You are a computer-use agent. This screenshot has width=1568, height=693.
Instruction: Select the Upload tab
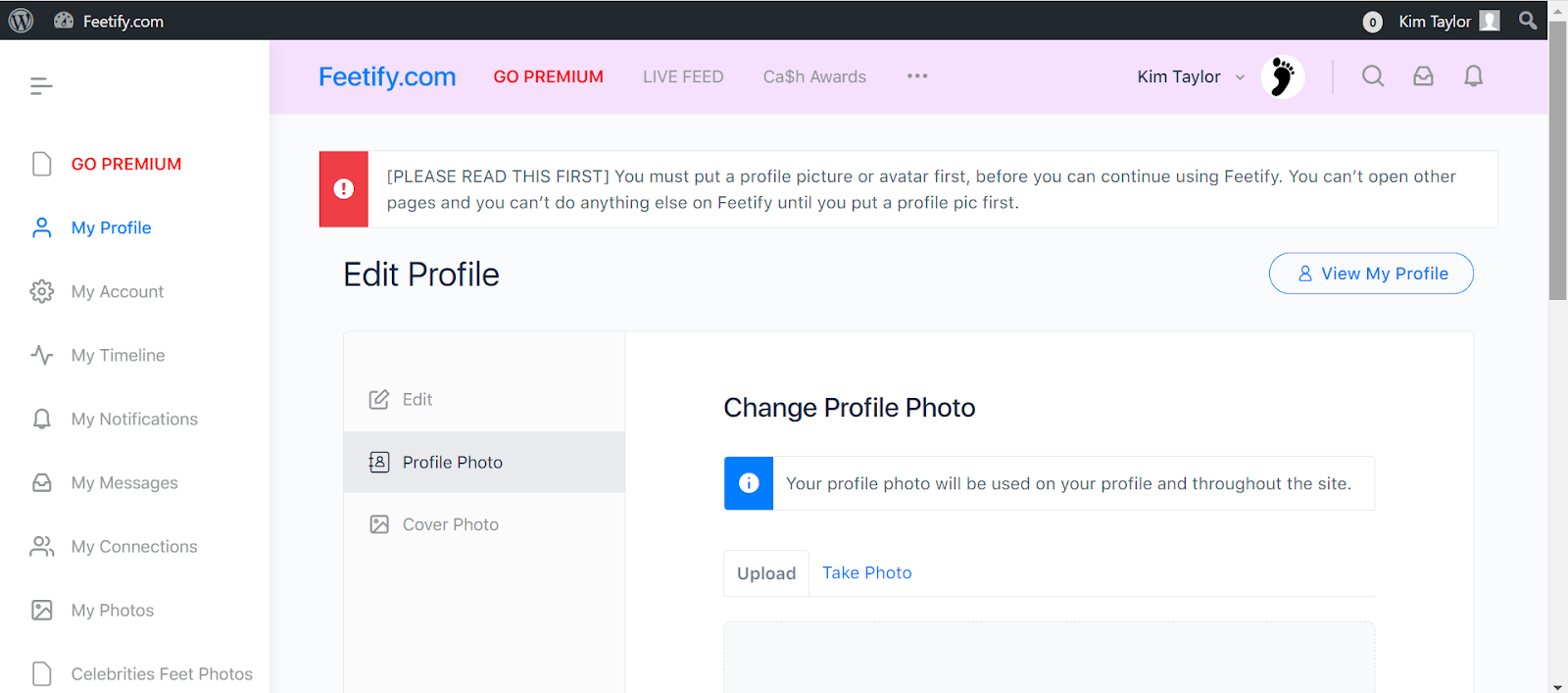766,573
